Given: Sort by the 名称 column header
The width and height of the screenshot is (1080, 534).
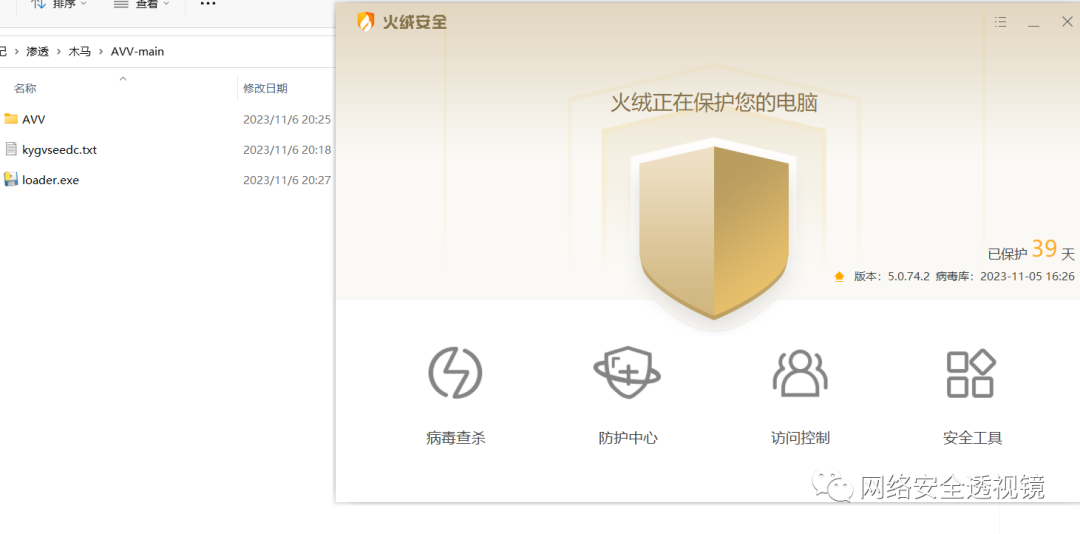Looking at the screenshot, I should tap(25, 88).
